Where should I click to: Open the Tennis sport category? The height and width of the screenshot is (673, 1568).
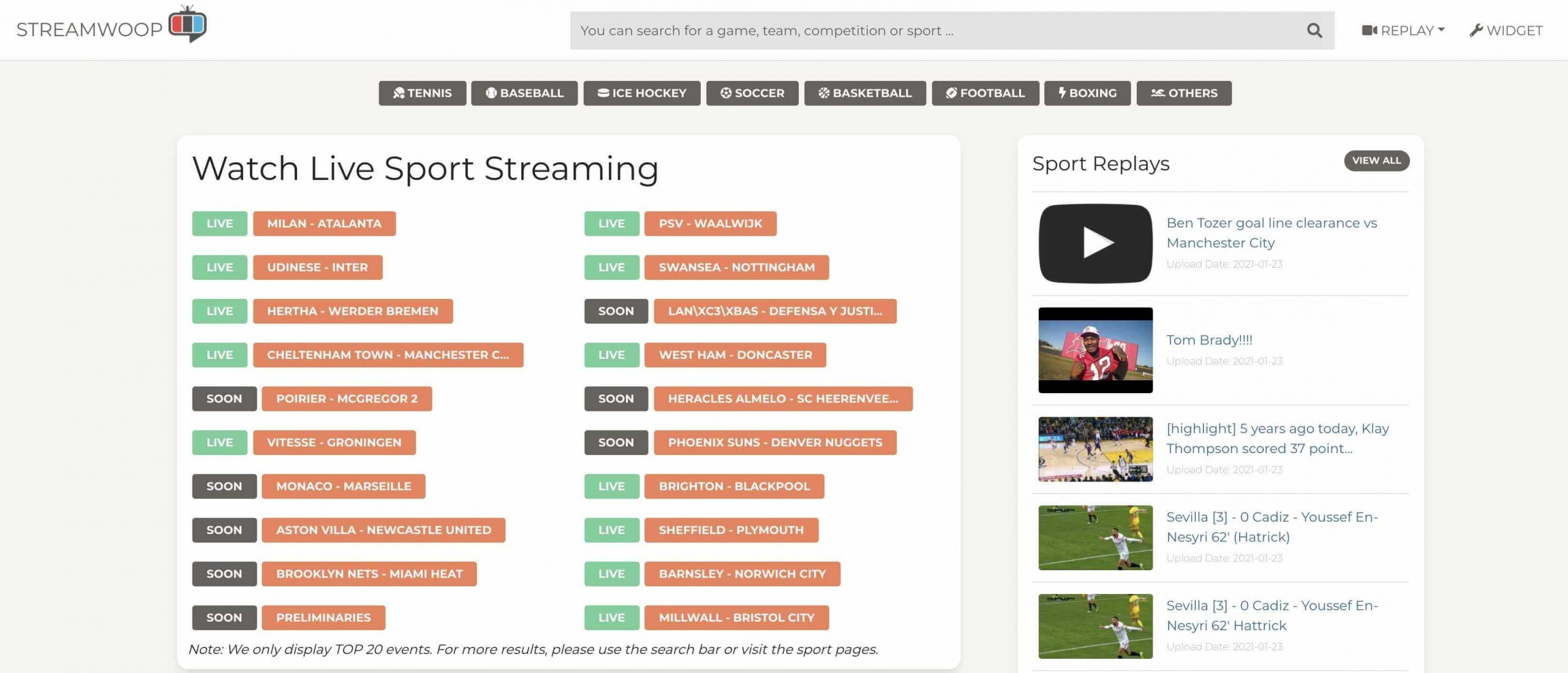click(422, 93)
